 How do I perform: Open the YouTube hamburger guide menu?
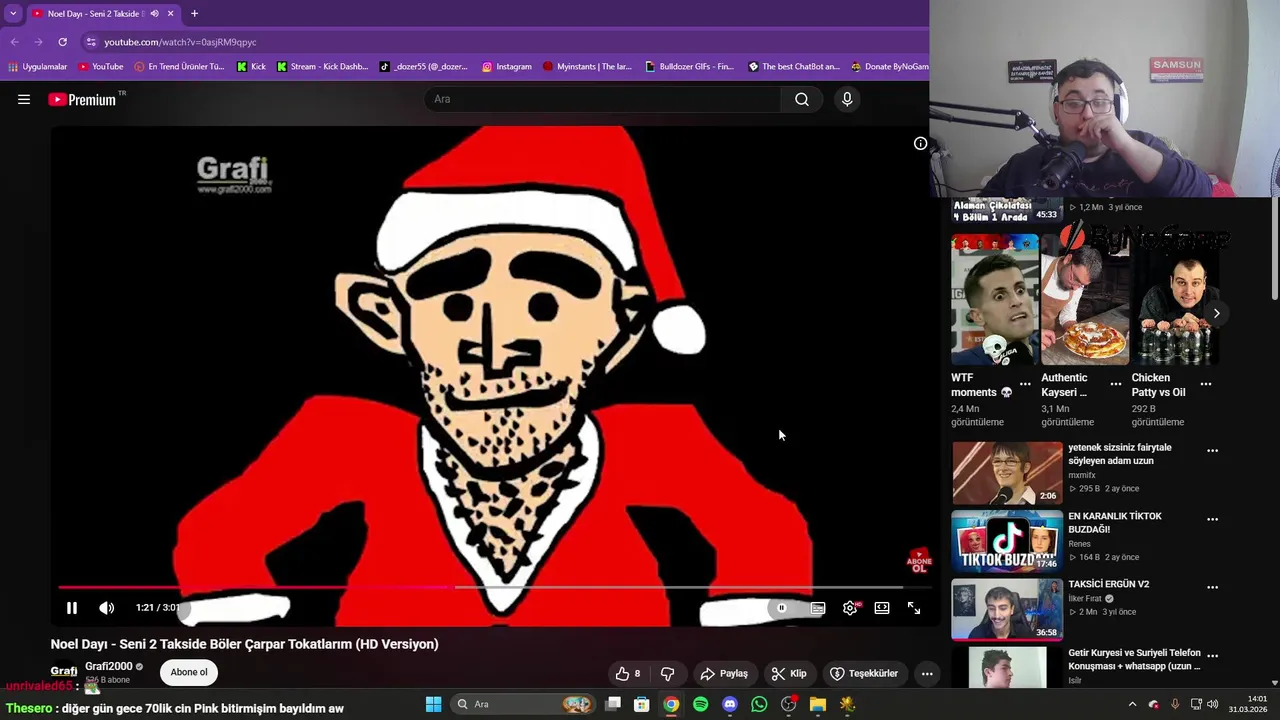(24, 99)
